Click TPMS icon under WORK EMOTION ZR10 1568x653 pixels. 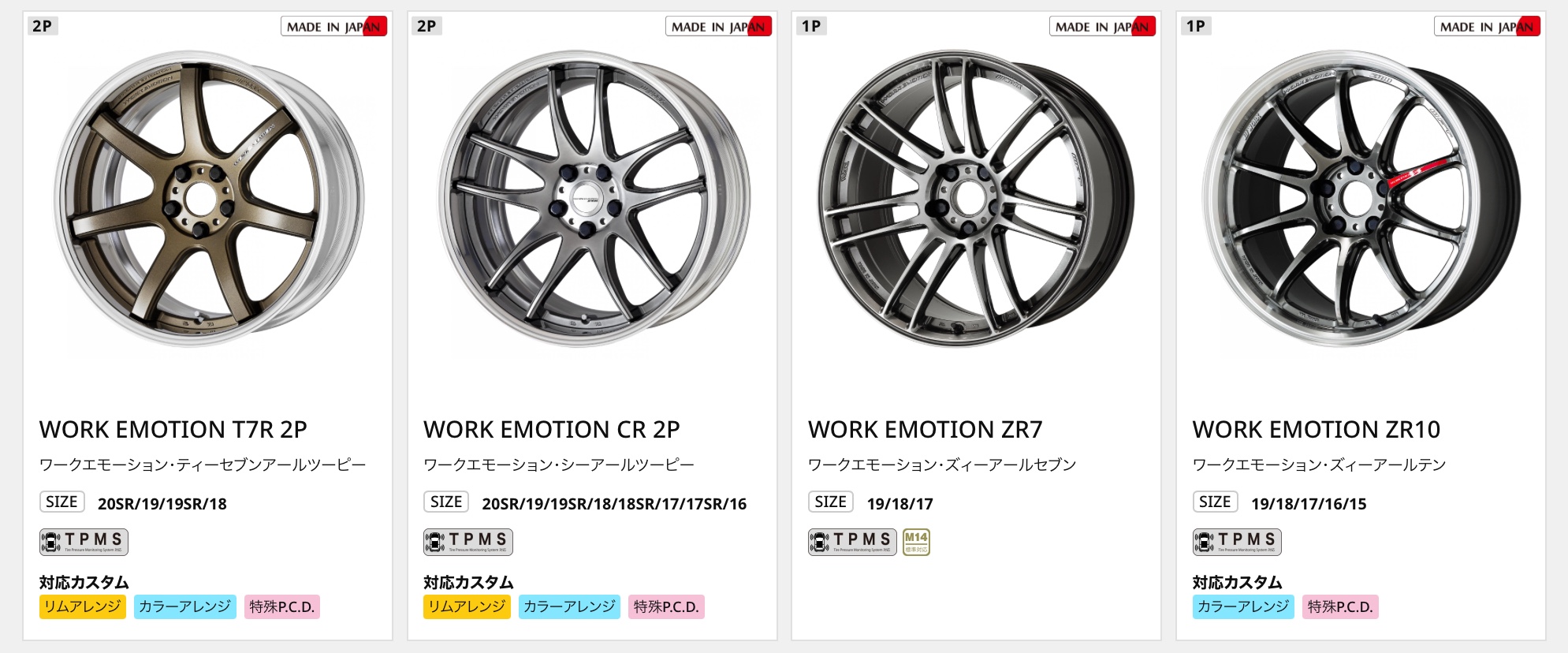(1237, 542)
